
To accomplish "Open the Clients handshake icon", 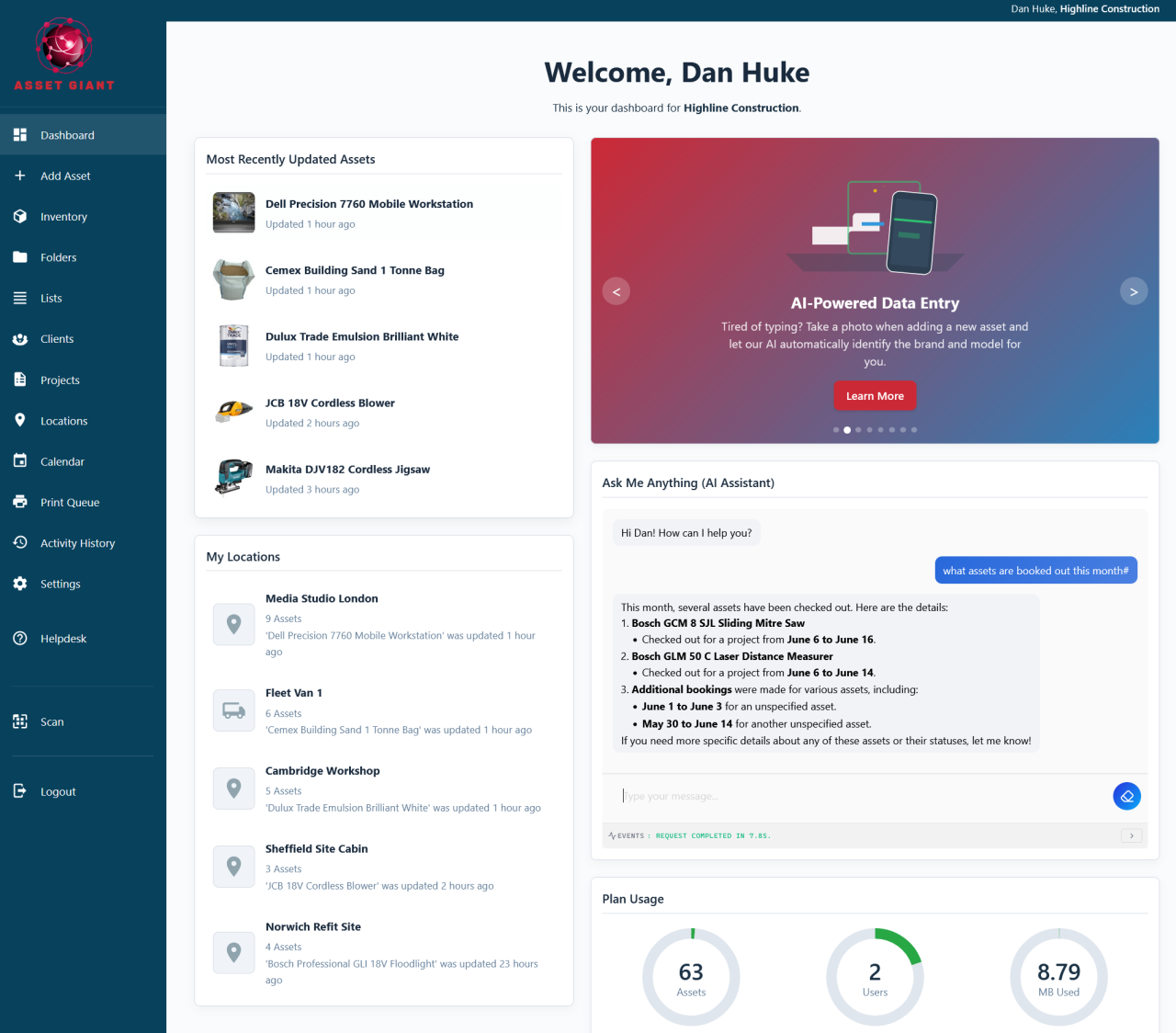I will [20, 339].
